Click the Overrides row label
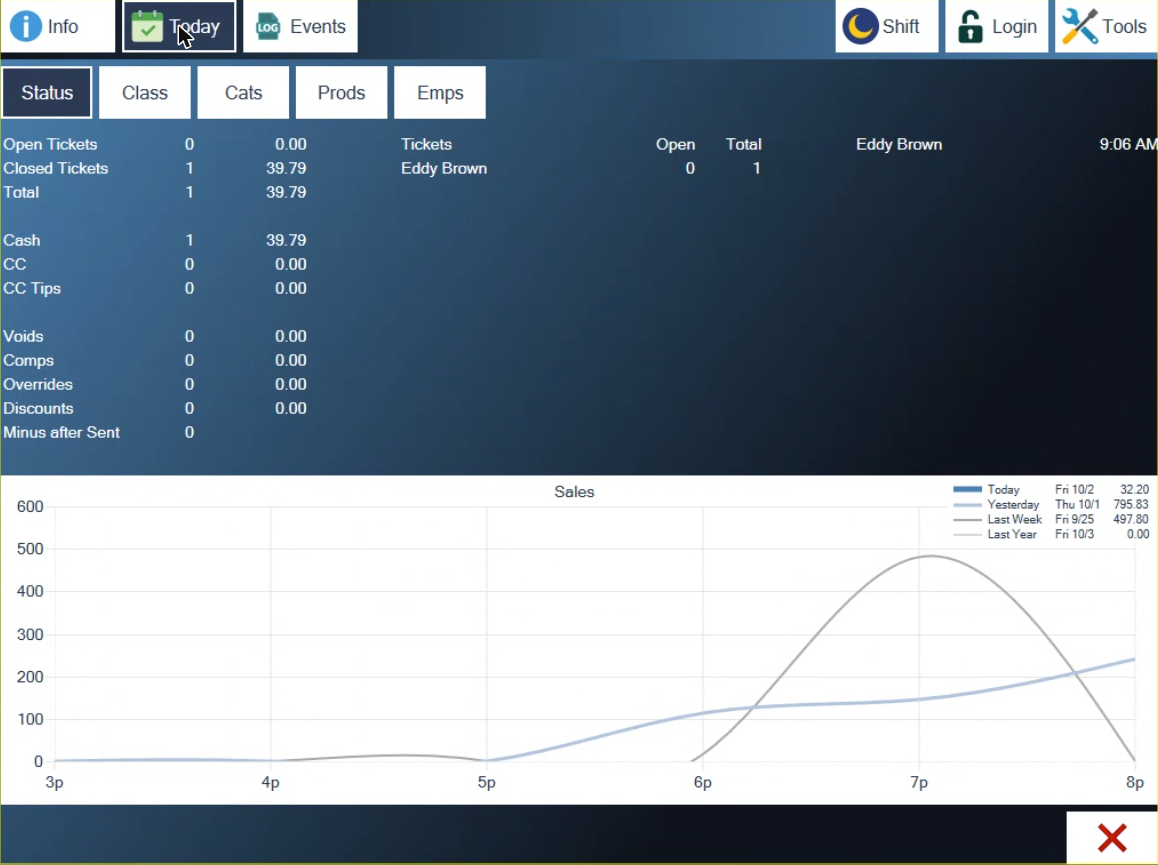The height and width of the screenshot is (865, 1158). click(x=38, y=384)
